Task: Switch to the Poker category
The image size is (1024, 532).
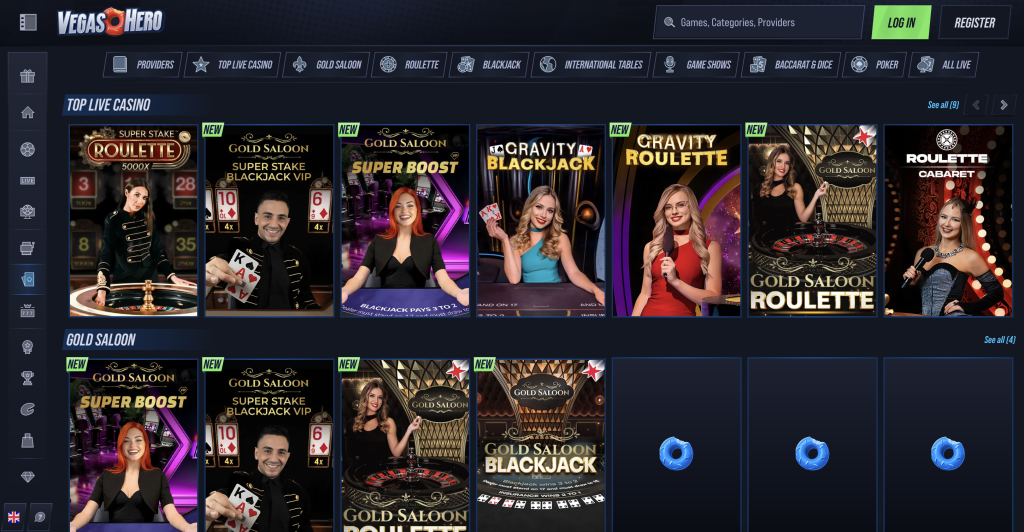Action: (874, 65)
